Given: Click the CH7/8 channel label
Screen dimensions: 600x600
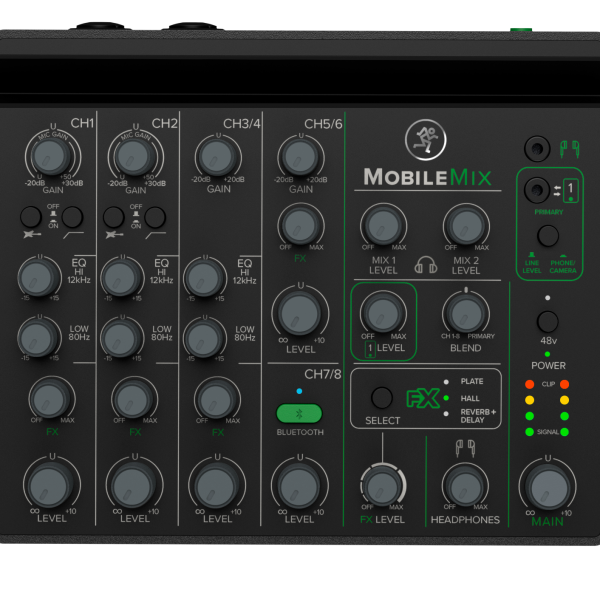Looking at the screenshot, I should tap(323, 374).
